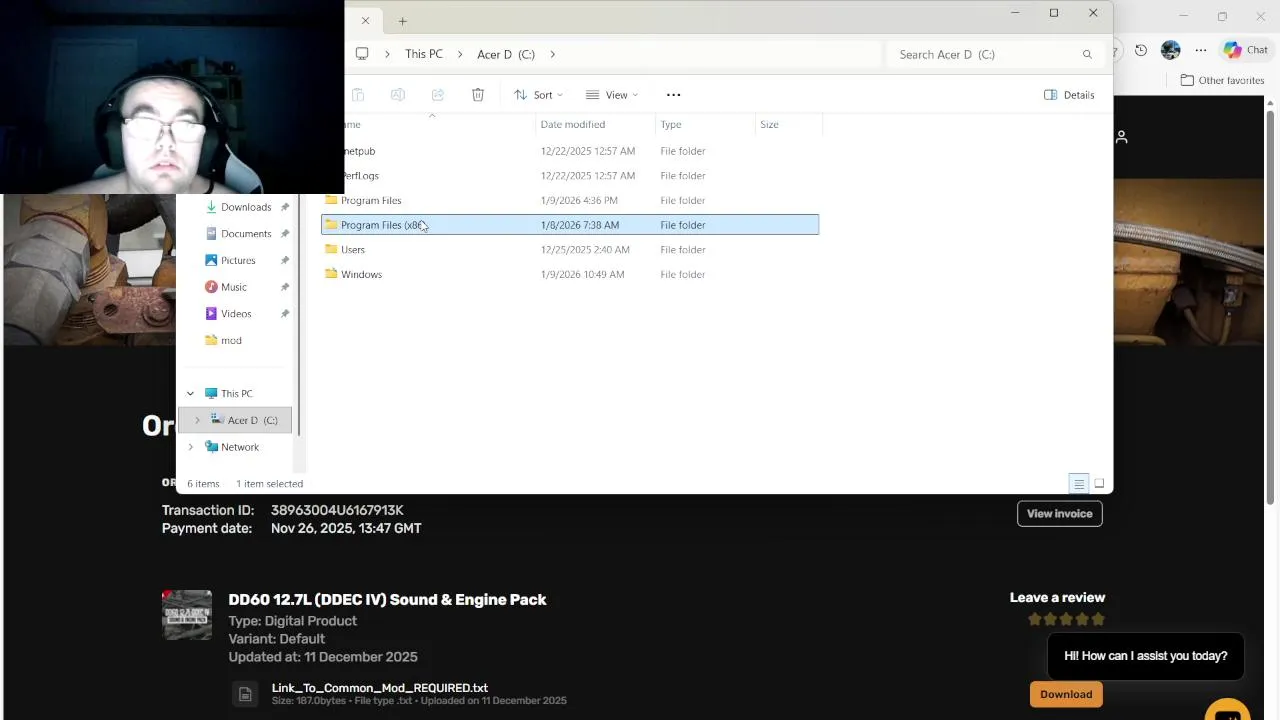Open Documents in navigation pane
This screenshot has width=1280, height=720.
click(246, 233)
